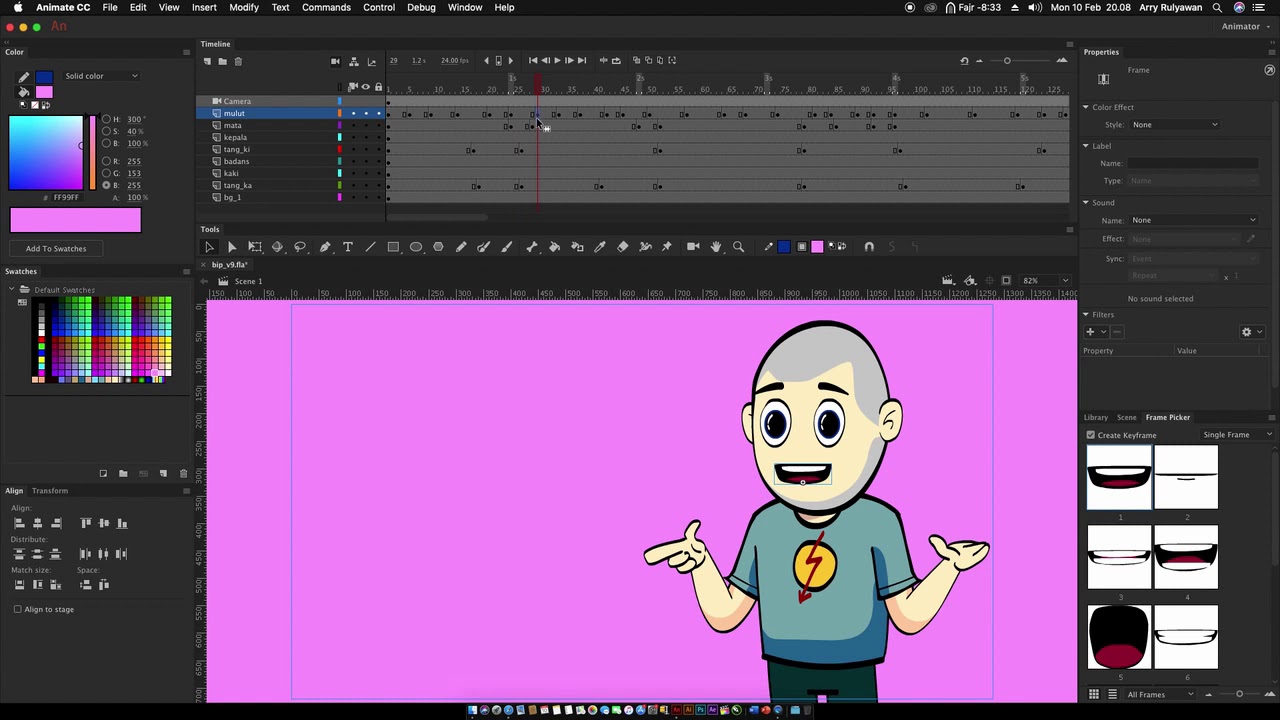Viewport: 1280px width, 720px height.
Task: Click the lock all layers padlock icon
Action: pyautogui.click(x=378, y=87)
